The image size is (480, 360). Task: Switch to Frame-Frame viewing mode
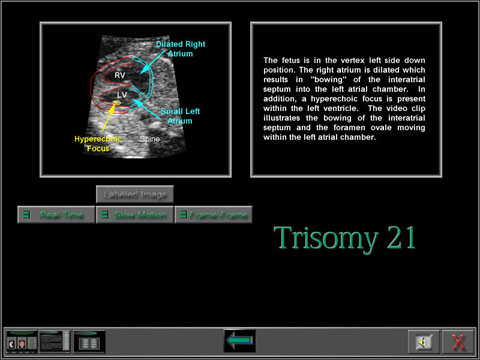213,215
